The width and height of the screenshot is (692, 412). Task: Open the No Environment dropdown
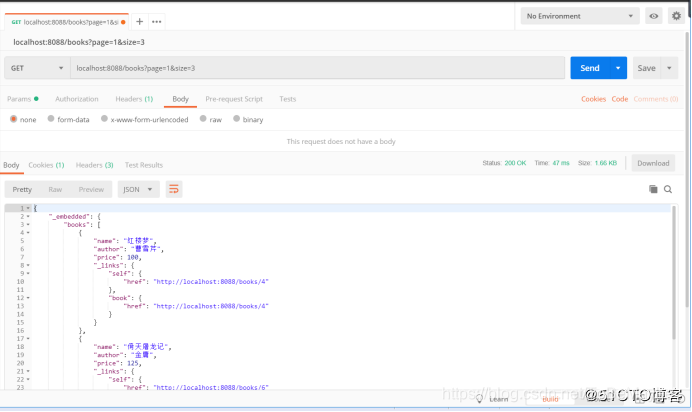tap(579, 16)
